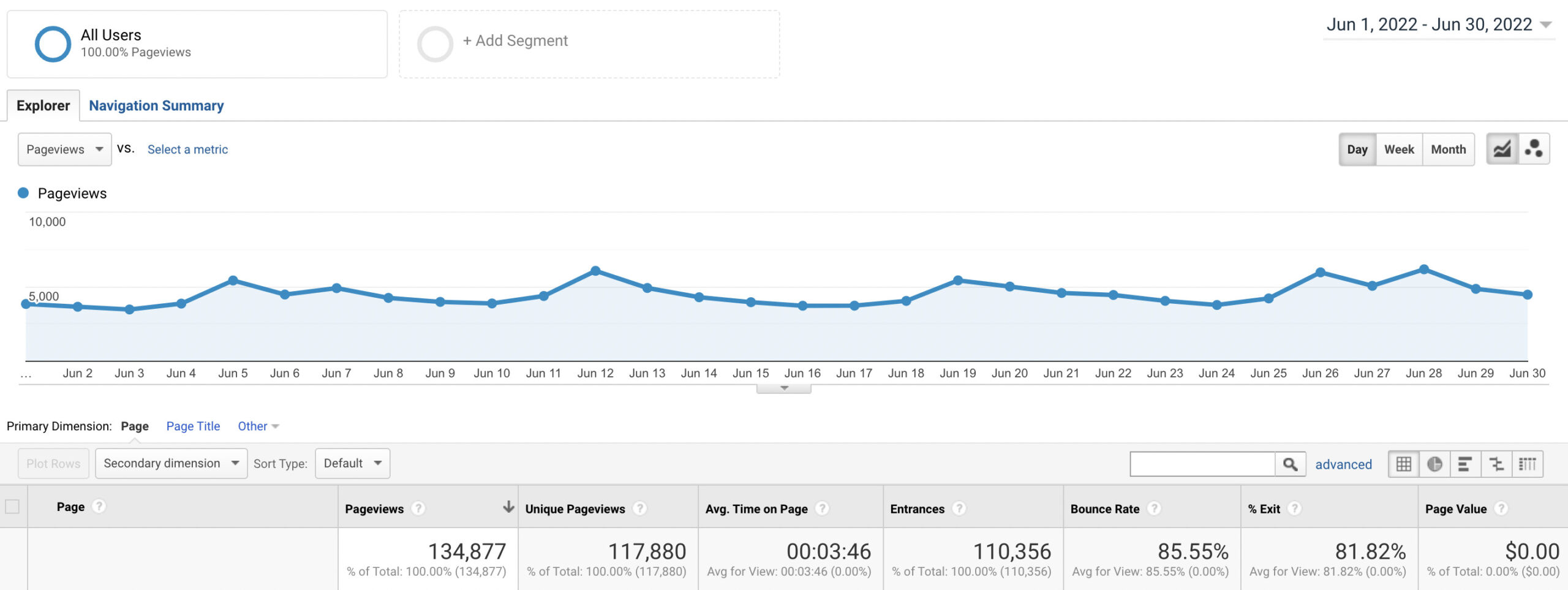
Task: Open the Sort Type Default dropdown
Action: [x=352, y=463]
